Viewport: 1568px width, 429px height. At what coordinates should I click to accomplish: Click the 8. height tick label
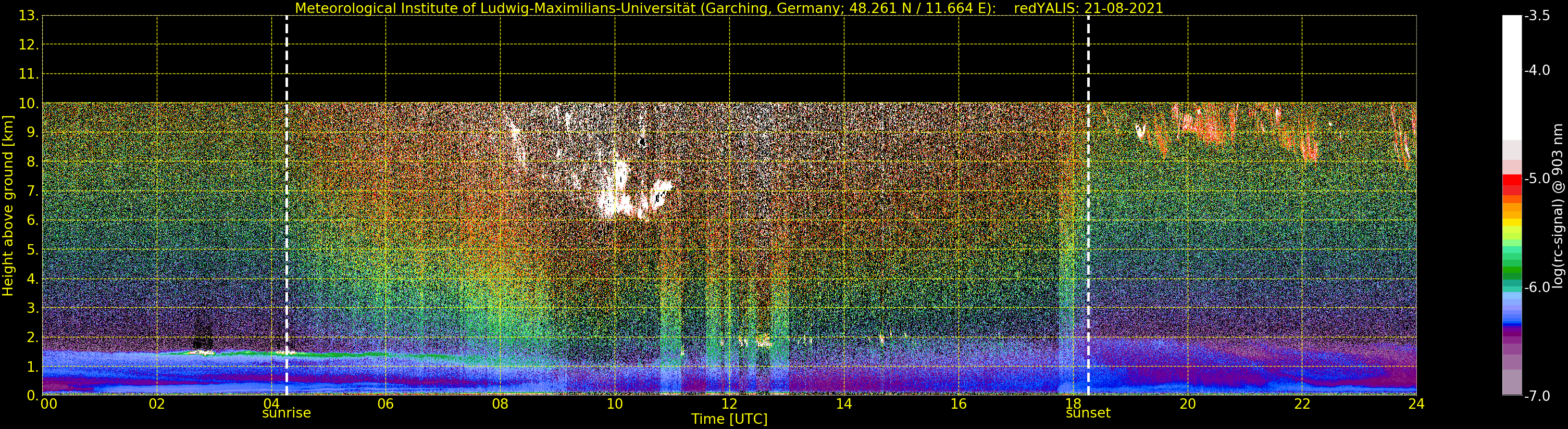[32, 162]
